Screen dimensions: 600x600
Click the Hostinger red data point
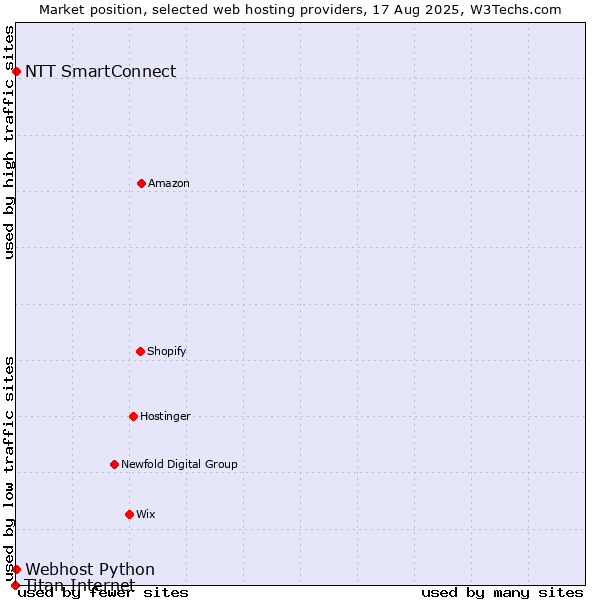[133, 416]
